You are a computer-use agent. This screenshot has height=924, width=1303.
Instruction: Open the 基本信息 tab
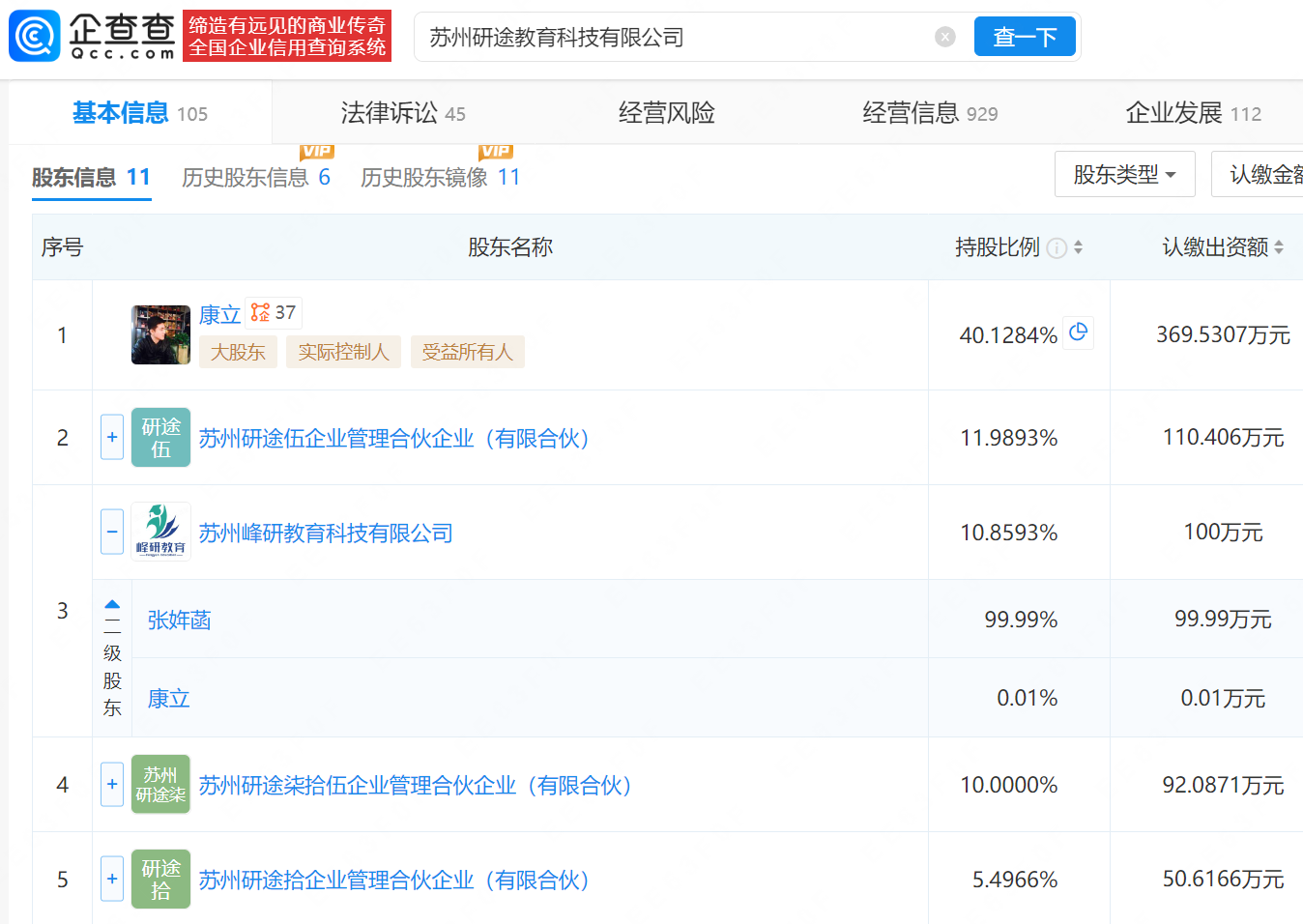[x=140, y=113]
